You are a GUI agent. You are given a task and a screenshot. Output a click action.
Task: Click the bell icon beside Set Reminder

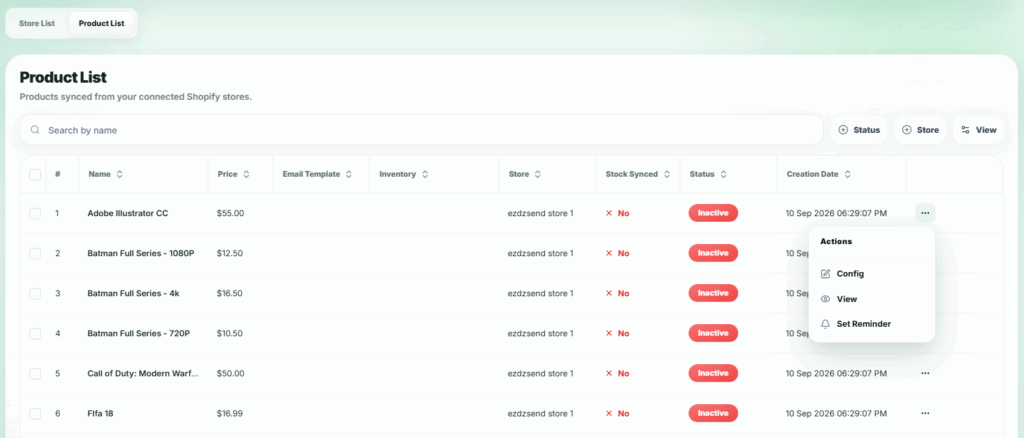[825, 324]
